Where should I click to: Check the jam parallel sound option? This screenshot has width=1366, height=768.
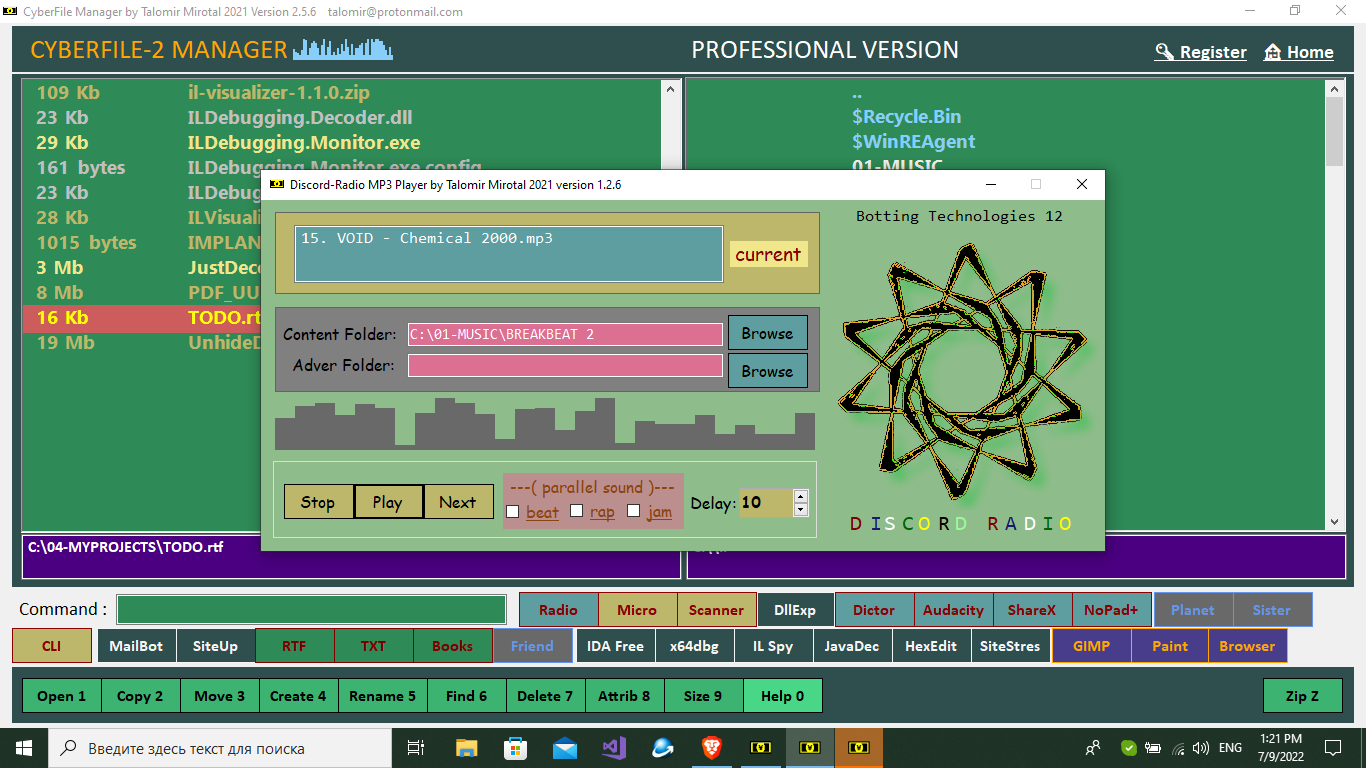click(x=633, y=511)
